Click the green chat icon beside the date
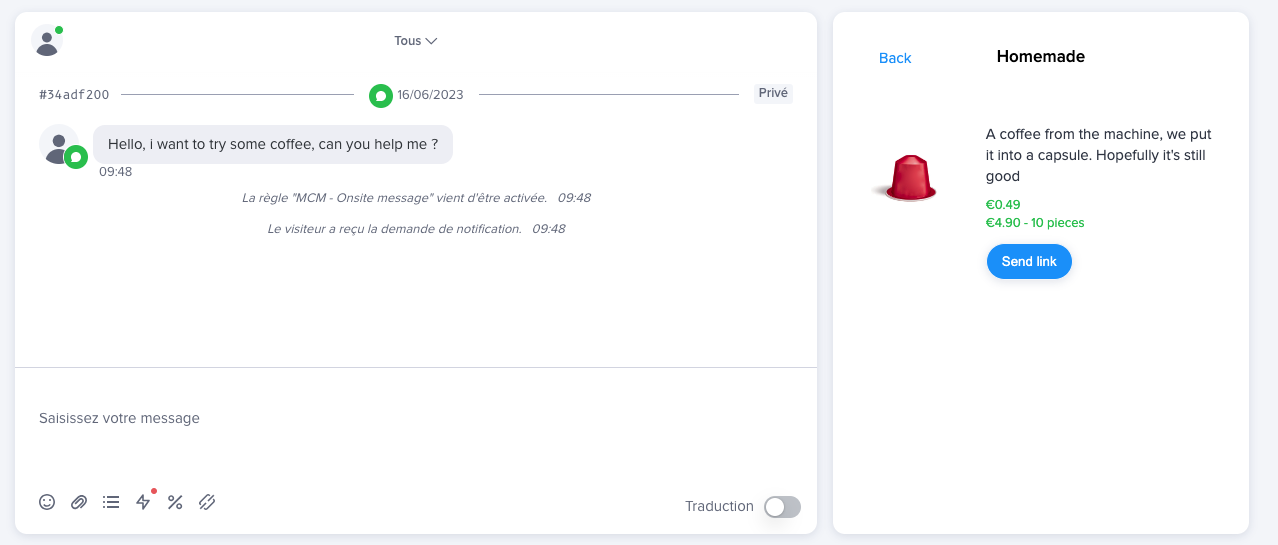This screenshot has width=1278, height=545. tap(380, 95)
